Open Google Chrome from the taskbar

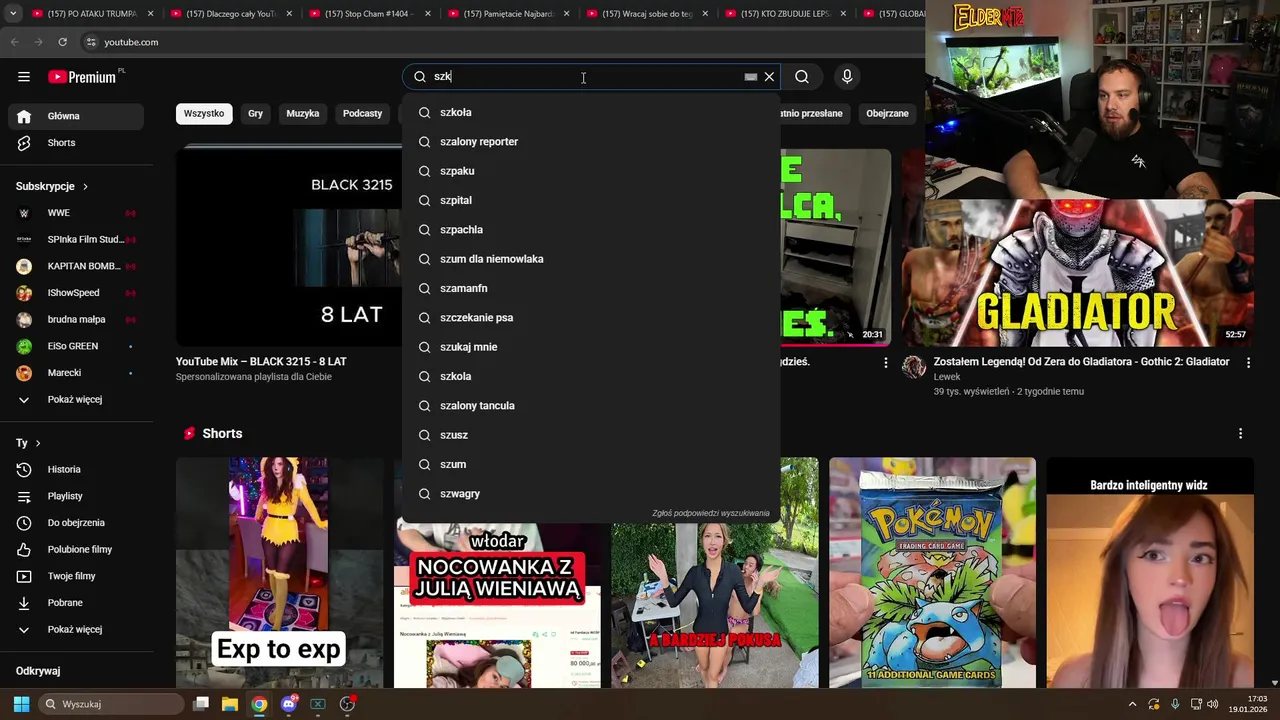click(259, 704)
